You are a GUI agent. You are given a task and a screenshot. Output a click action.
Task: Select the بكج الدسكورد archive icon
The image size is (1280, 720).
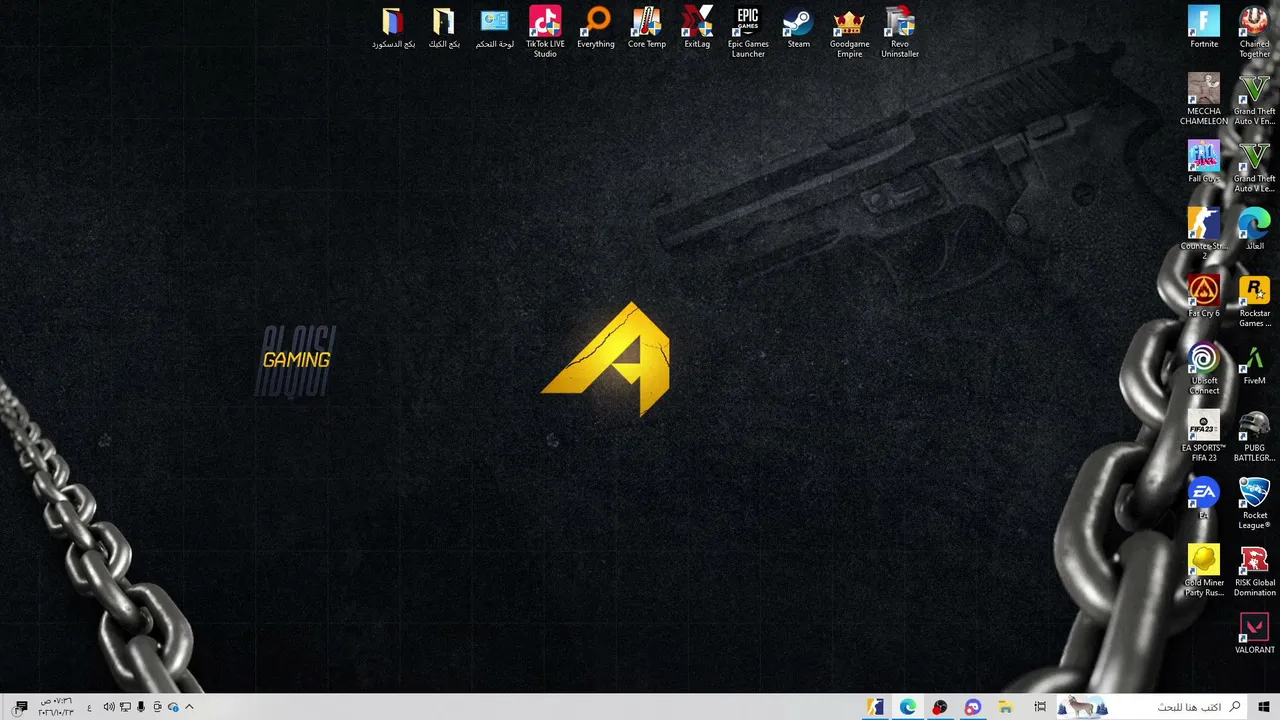393,28
